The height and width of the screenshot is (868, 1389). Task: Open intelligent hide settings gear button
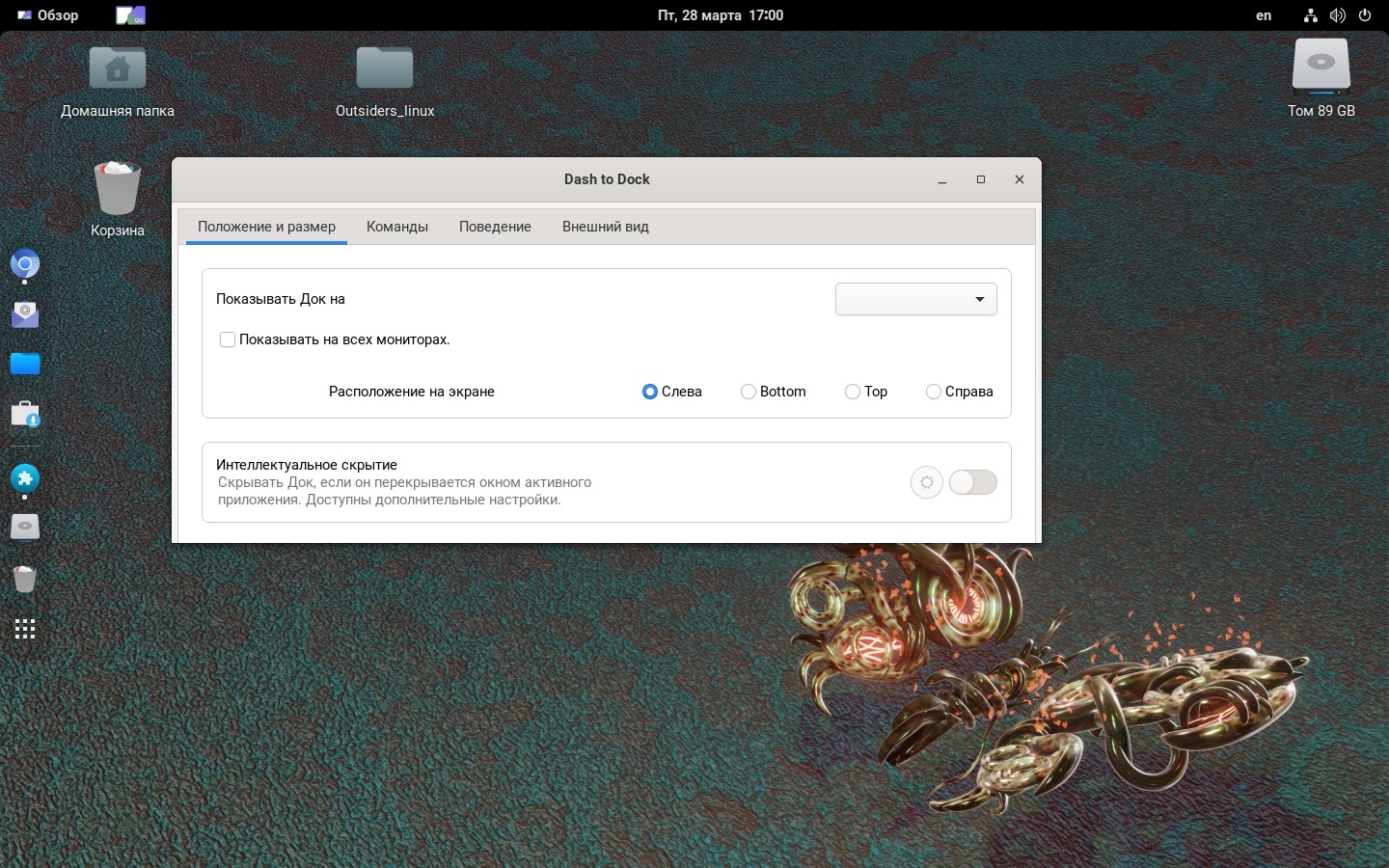(927, 482)
